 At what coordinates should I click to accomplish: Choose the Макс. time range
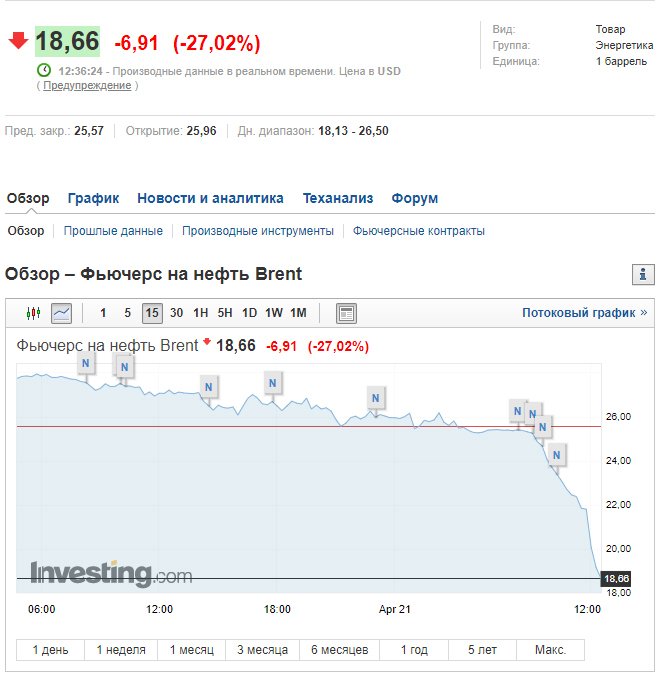point(551,650)
